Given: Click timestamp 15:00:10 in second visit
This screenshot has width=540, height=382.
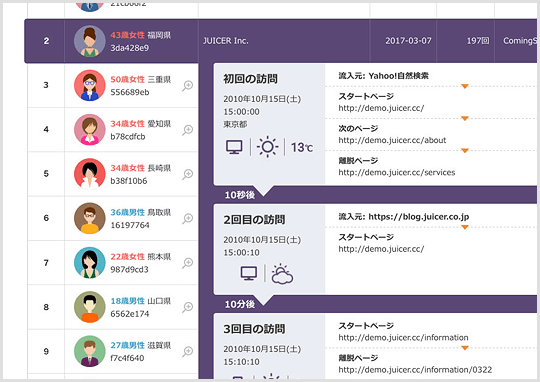Looking at the screenshot, I should [x=241, y=252].
